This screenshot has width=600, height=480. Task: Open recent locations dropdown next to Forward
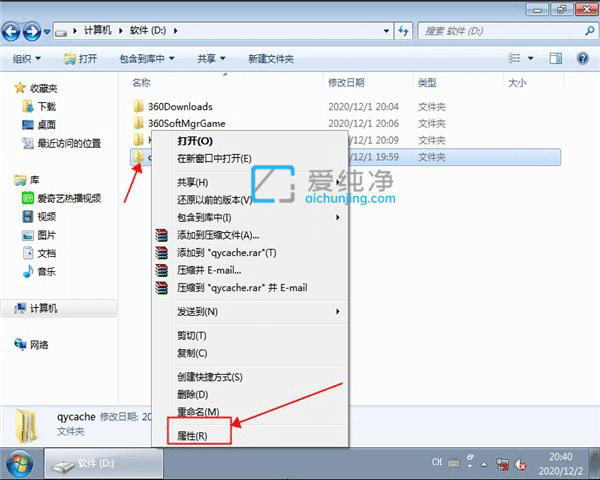tap(47, 31)
